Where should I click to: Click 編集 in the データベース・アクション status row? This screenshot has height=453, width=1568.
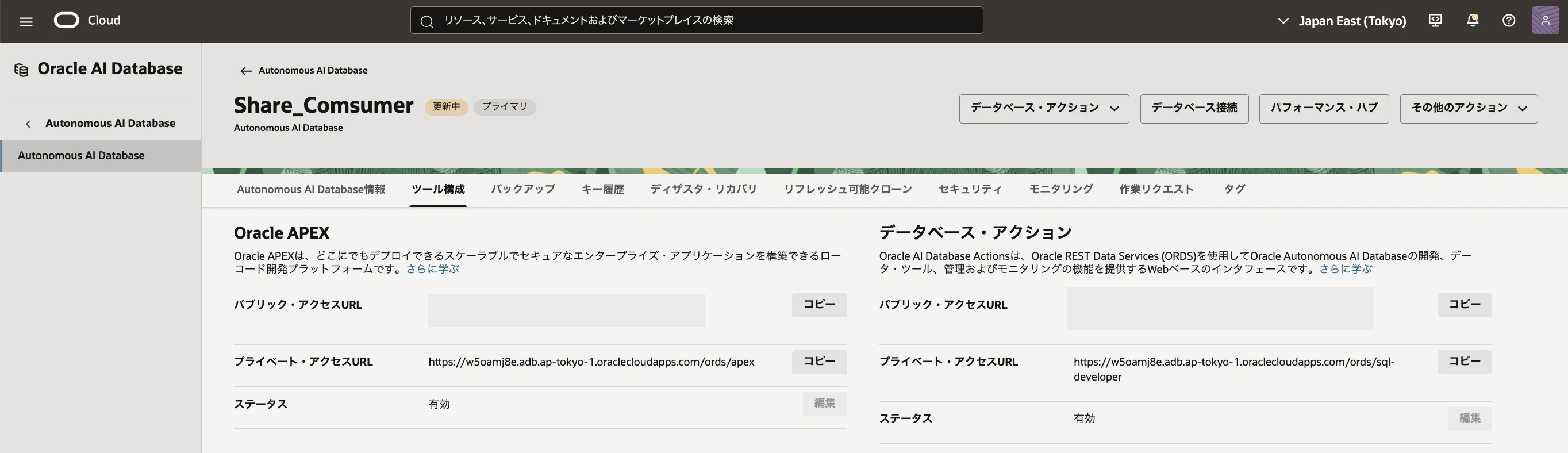pos(1469,419)
